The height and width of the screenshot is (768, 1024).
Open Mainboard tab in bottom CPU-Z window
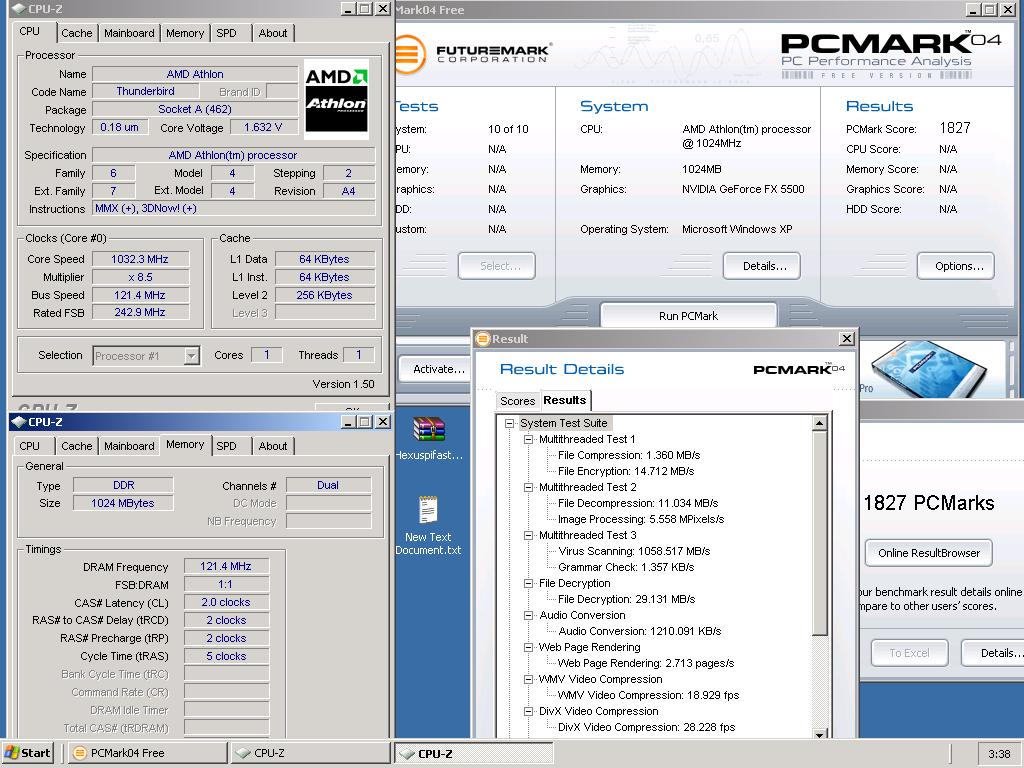pyautogui.click(x=129, y=446)
